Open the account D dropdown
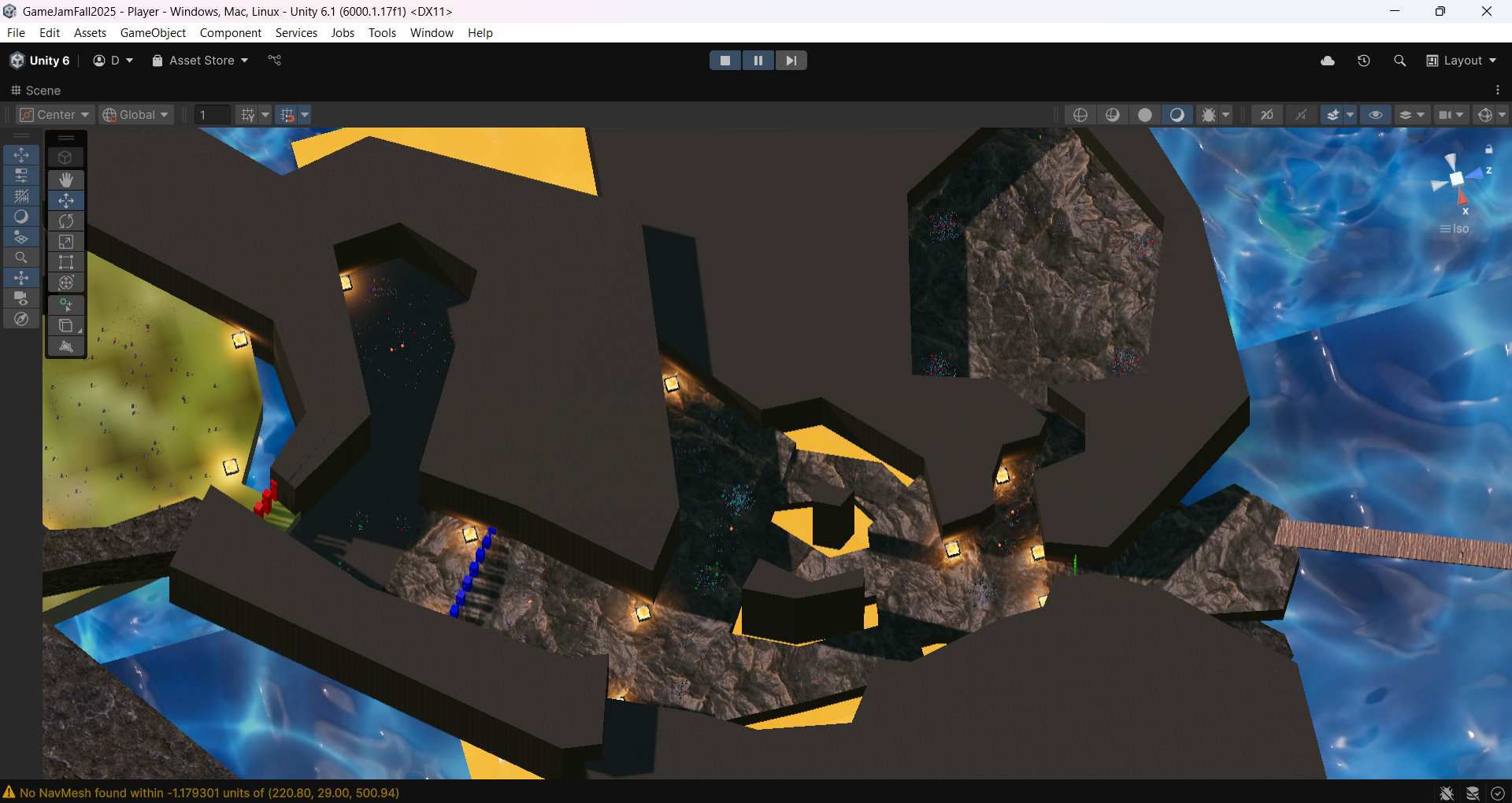1512x803 pixels. pos(113,61)
